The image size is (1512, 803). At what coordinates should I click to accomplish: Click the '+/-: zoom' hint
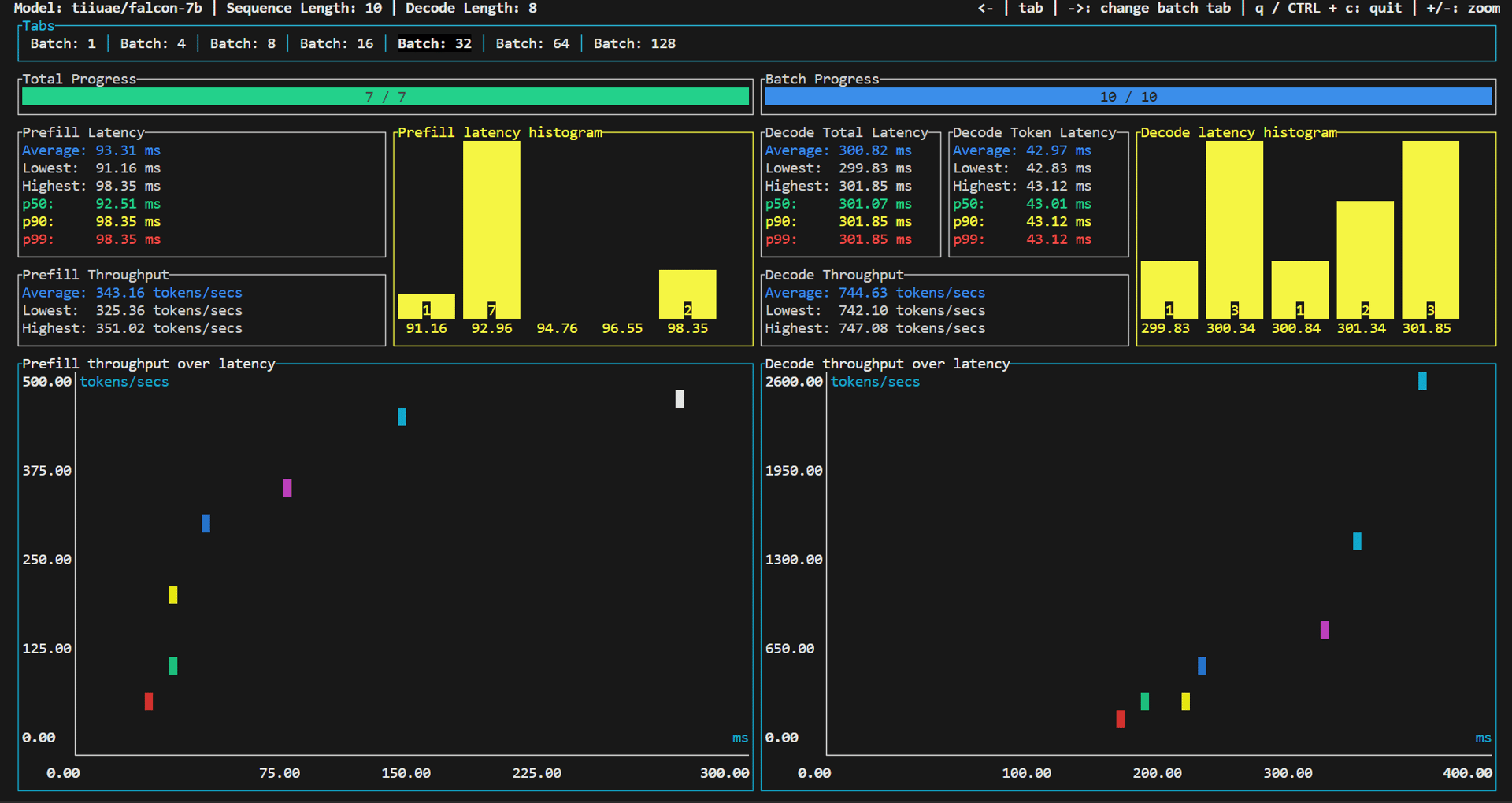point(1463,9)
